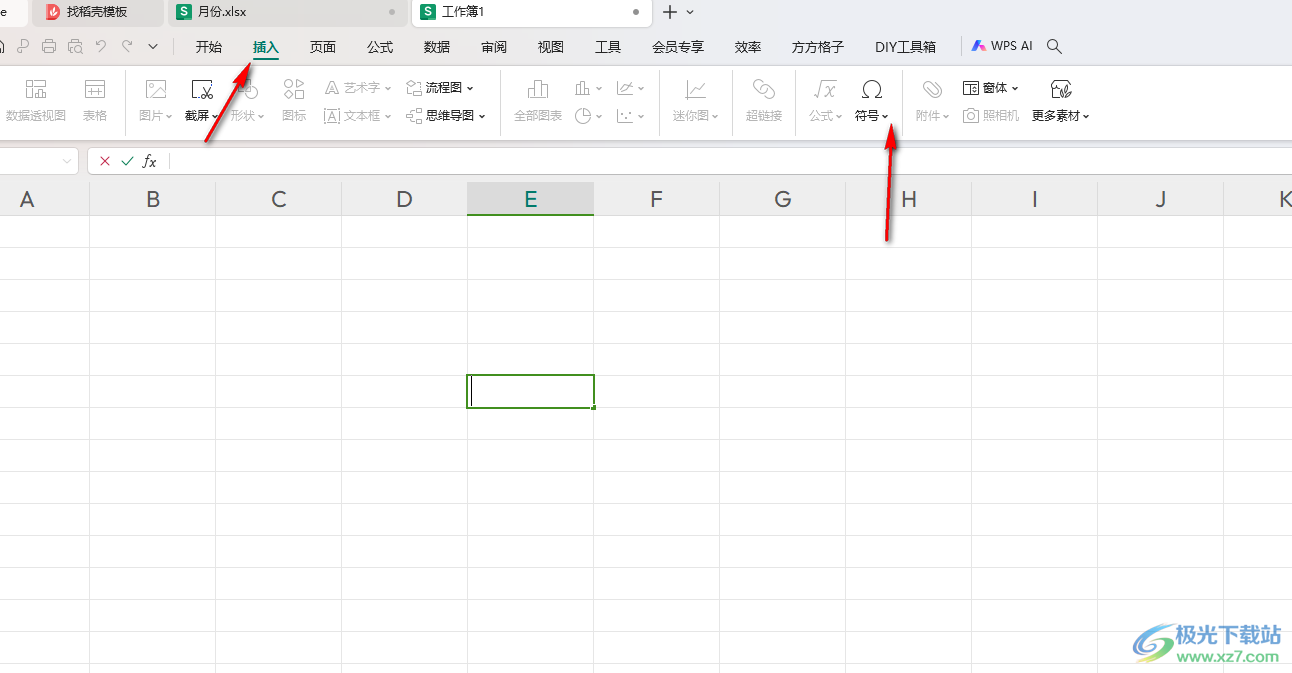Select column C header
Viewport: 1292px width, 673px height.
(279, 199)
